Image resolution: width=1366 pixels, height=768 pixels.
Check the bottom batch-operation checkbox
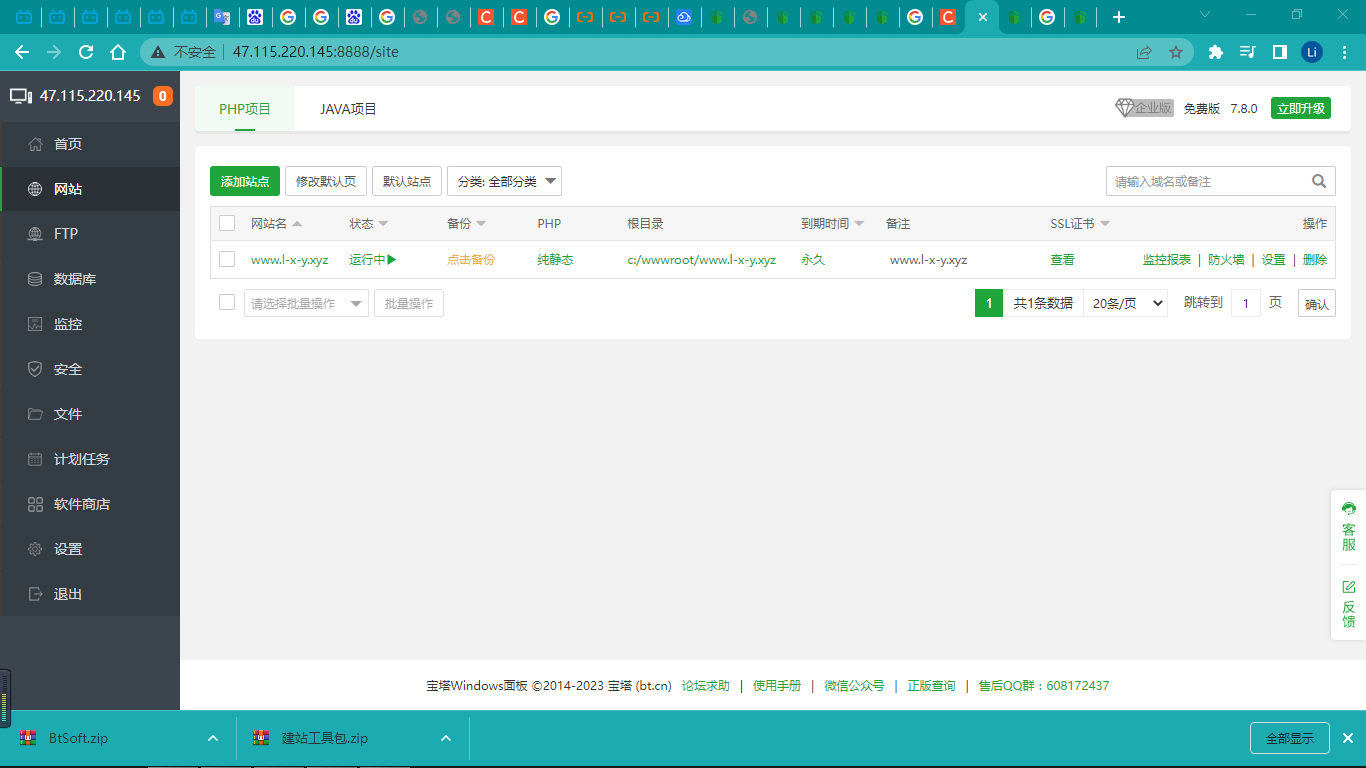(x=227, y=302)
